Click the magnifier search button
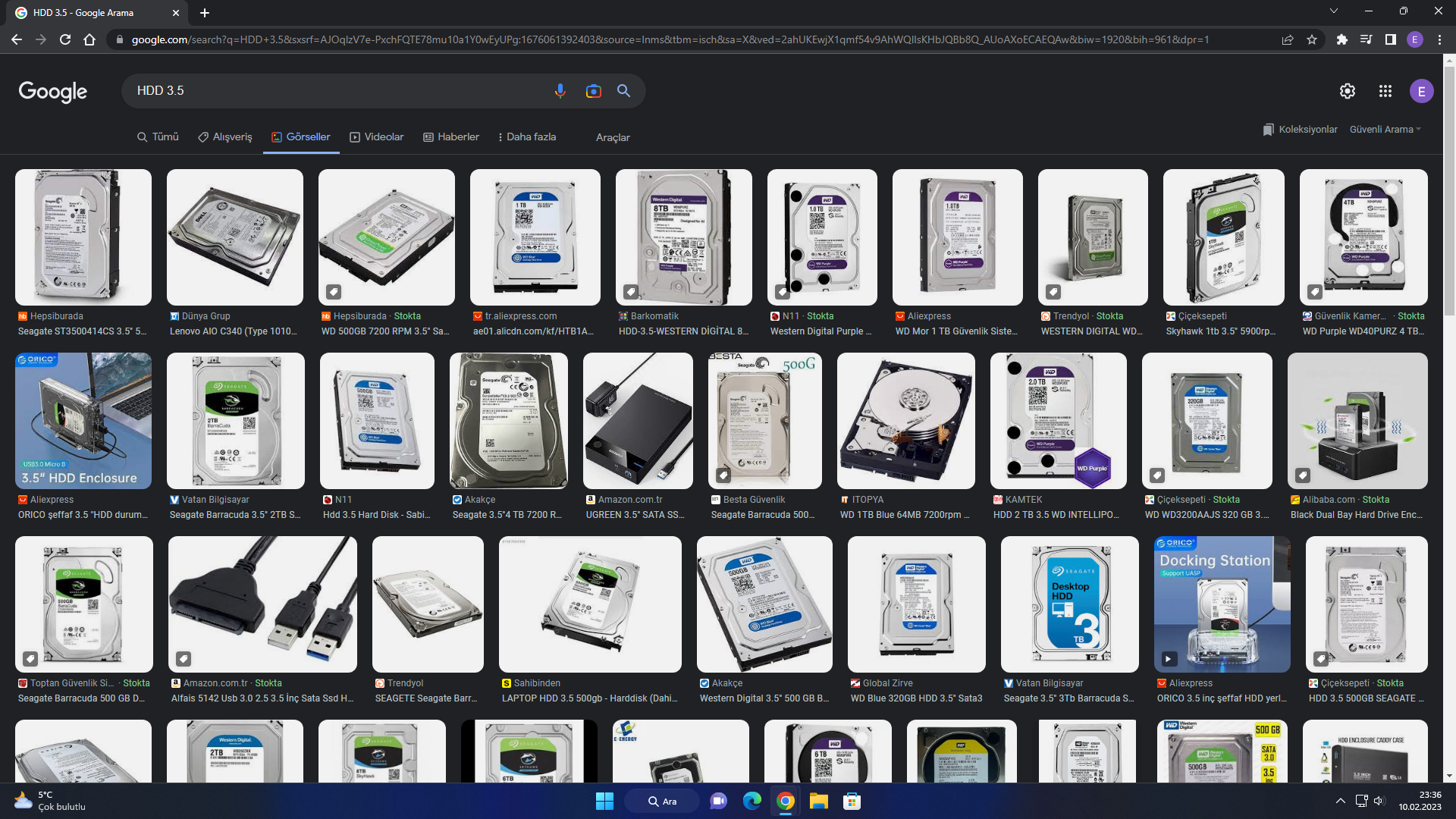Image resolution: width=1456 pixels, height=819 pixels. [x=623, y=91]
